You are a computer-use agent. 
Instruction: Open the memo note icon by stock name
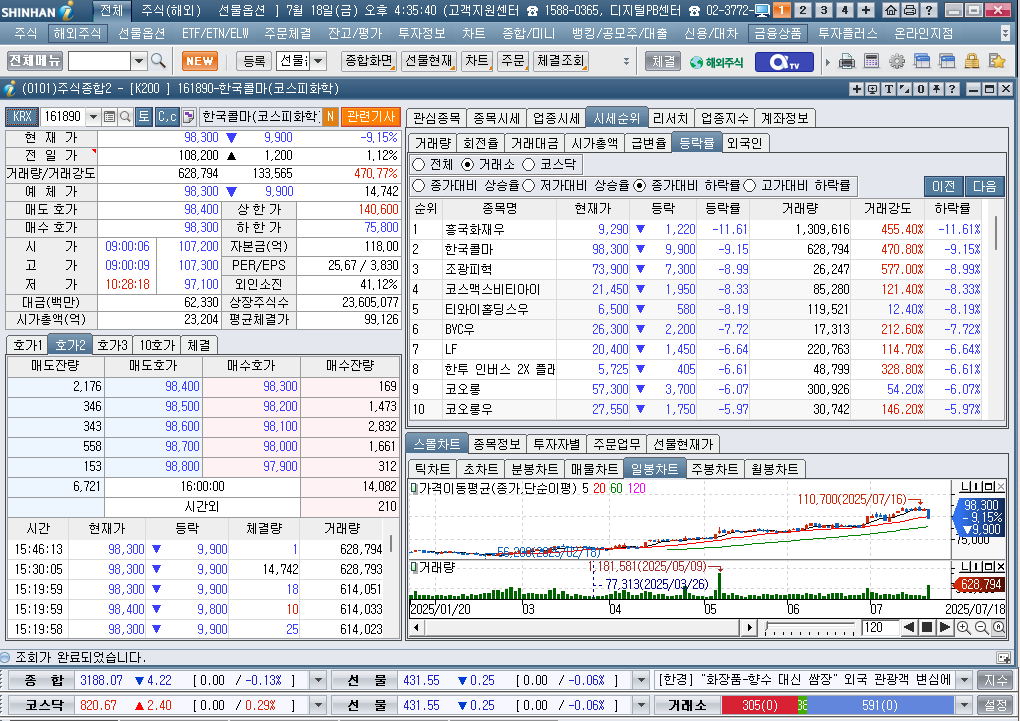click(x=189, y=116)
